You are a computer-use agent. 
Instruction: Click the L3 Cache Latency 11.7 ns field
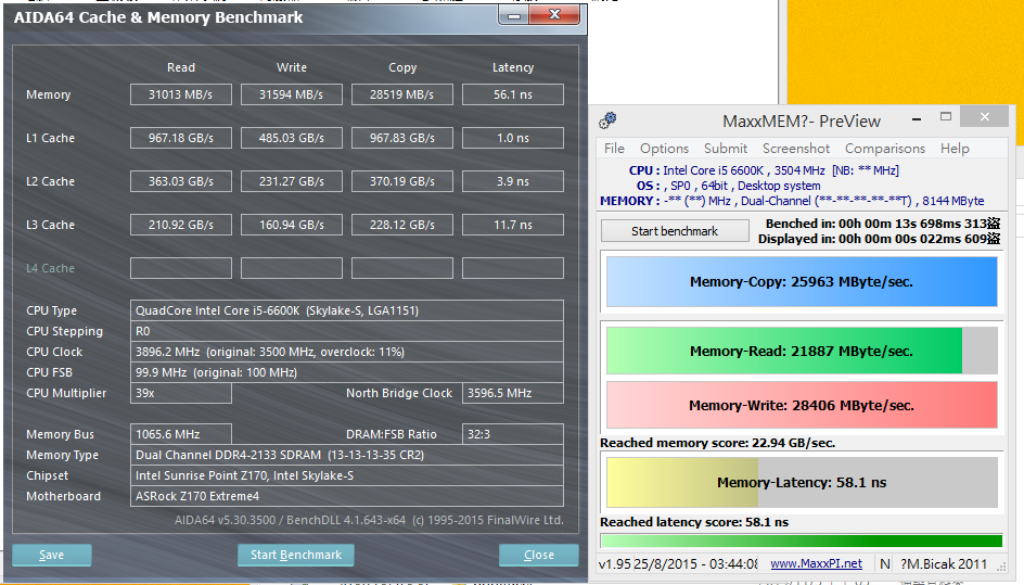[513, 225]
